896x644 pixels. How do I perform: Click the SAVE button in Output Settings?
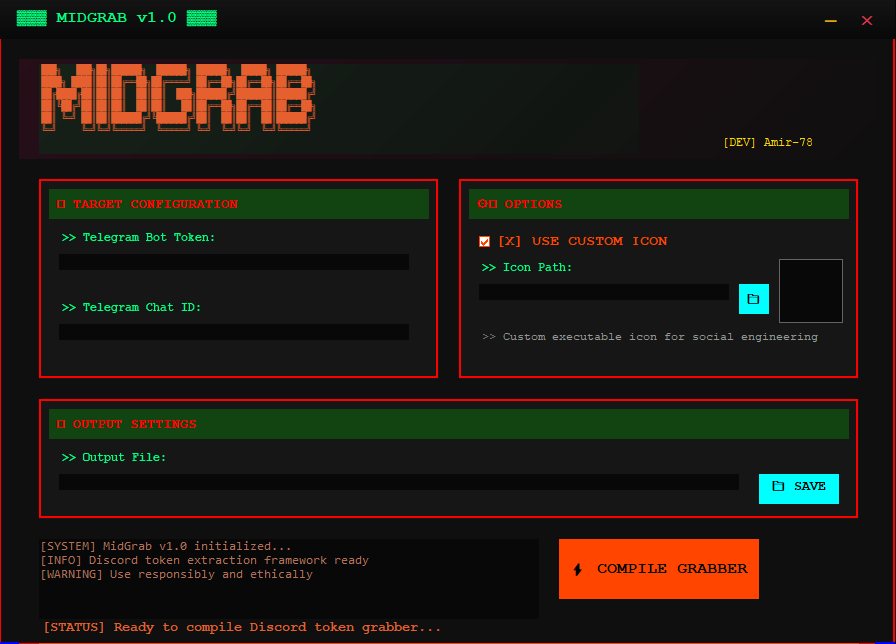(x=798, y=489)
